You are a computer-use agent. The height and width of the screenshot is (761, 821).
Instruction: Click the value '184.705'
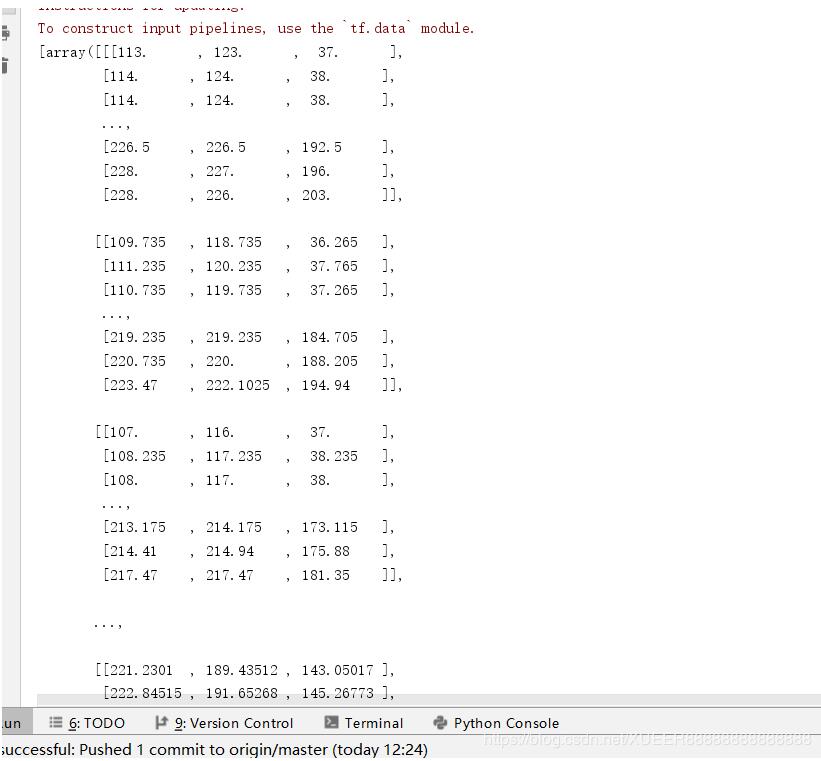tap(329, 337)
